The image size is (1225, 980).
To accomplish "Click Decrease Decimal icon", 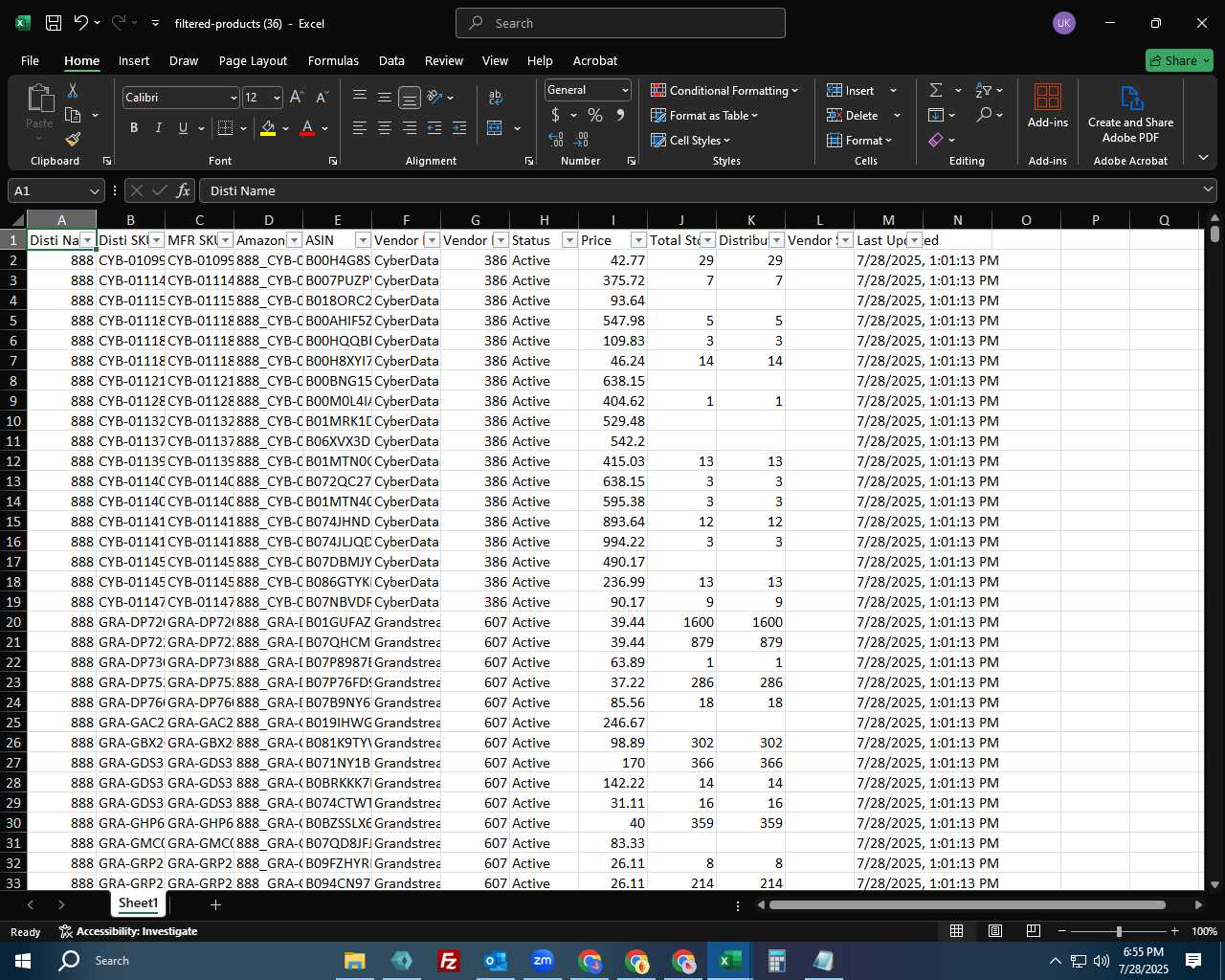I will pyautogui.click(x=582, y=140).
